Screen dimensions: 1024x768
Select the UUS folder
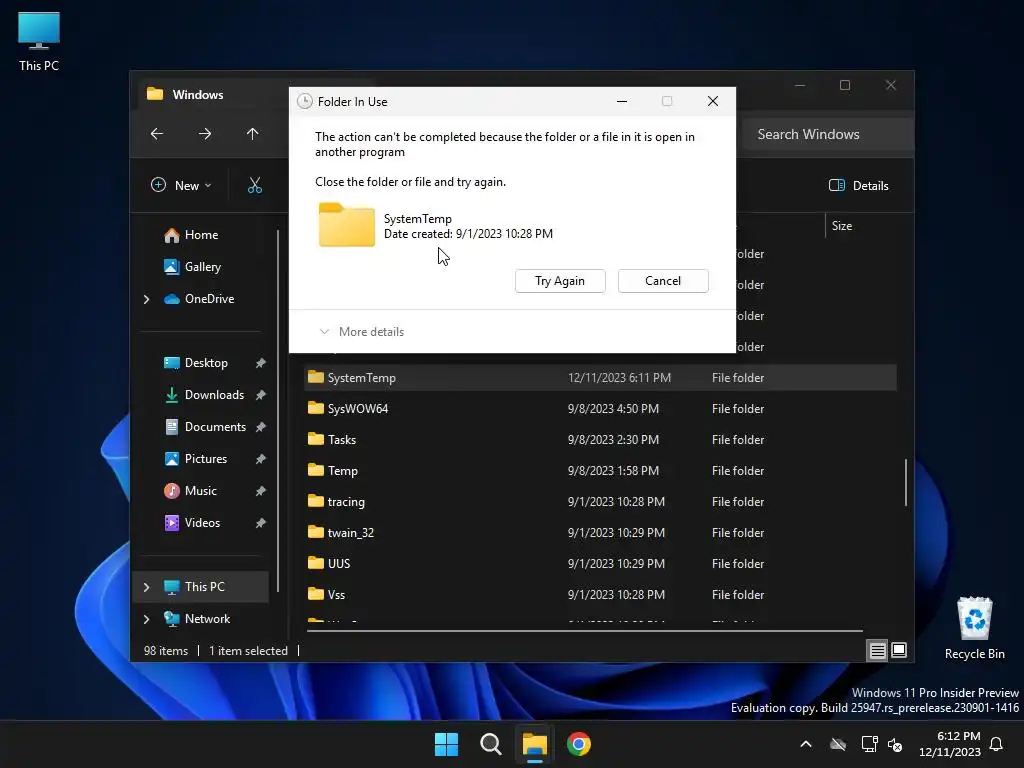[x=600, y=564]
